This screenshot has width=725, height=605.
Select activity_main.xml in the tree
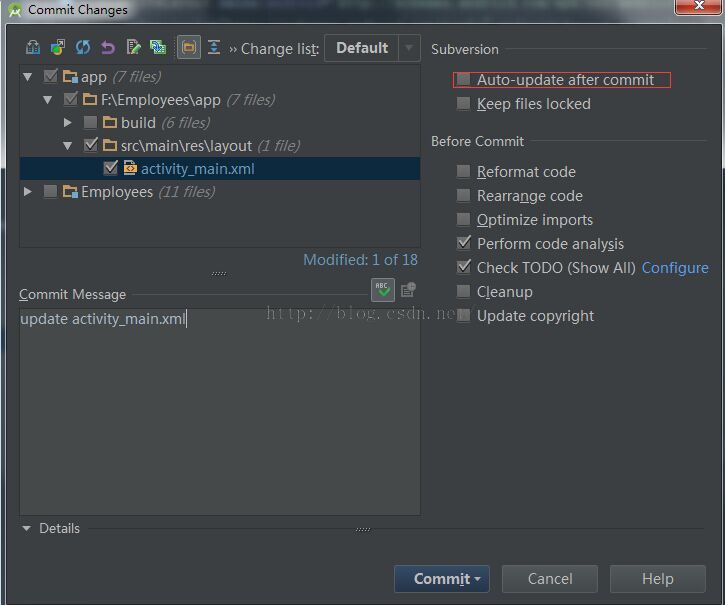click(x=220, y=168)
